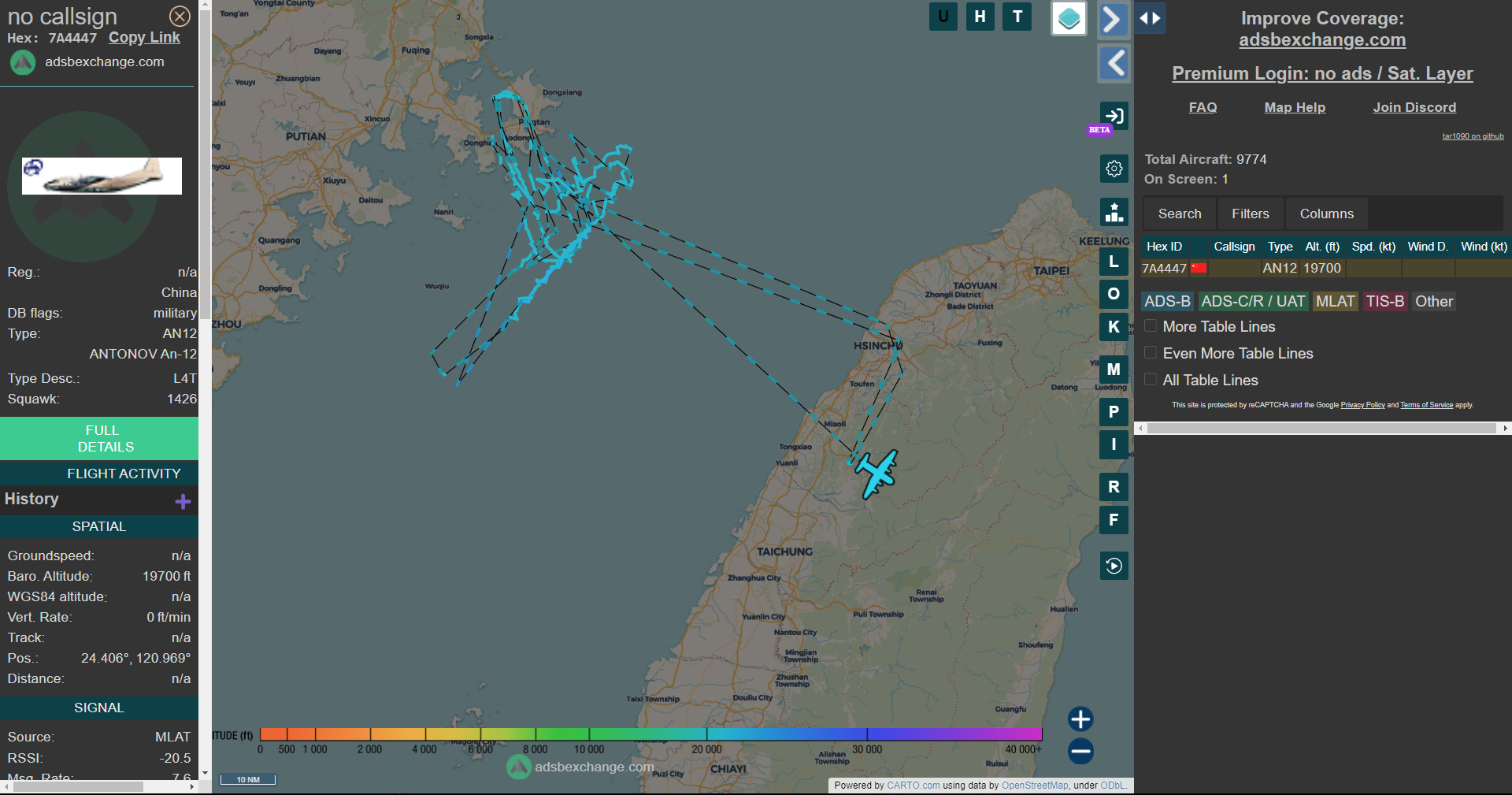Sort table by Hex ID column
Viewport: 1512px width, 795px height.
1164,247
